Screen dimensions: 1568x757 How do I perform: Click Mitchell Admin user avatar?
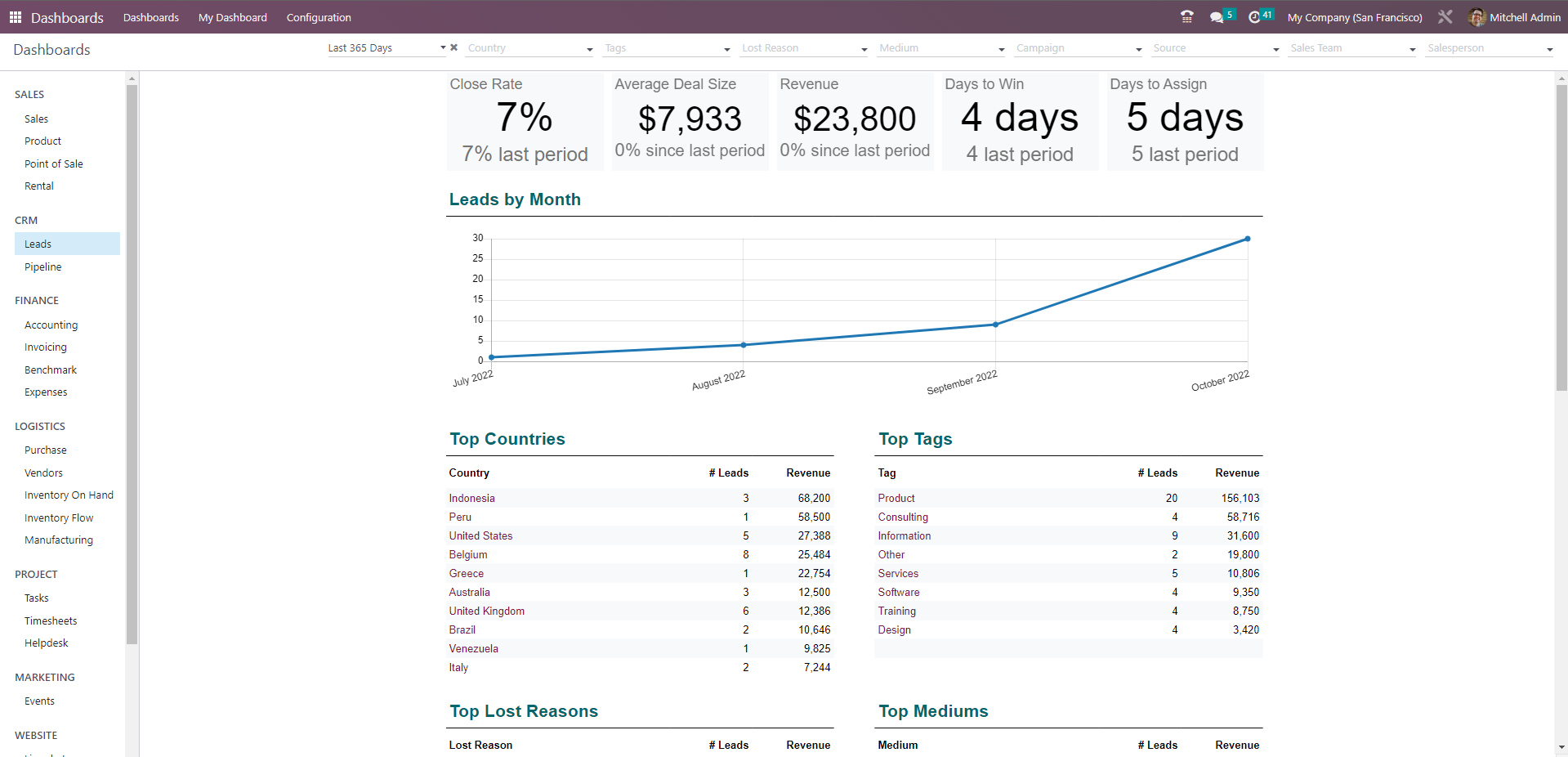click(x=1476, y=17)
